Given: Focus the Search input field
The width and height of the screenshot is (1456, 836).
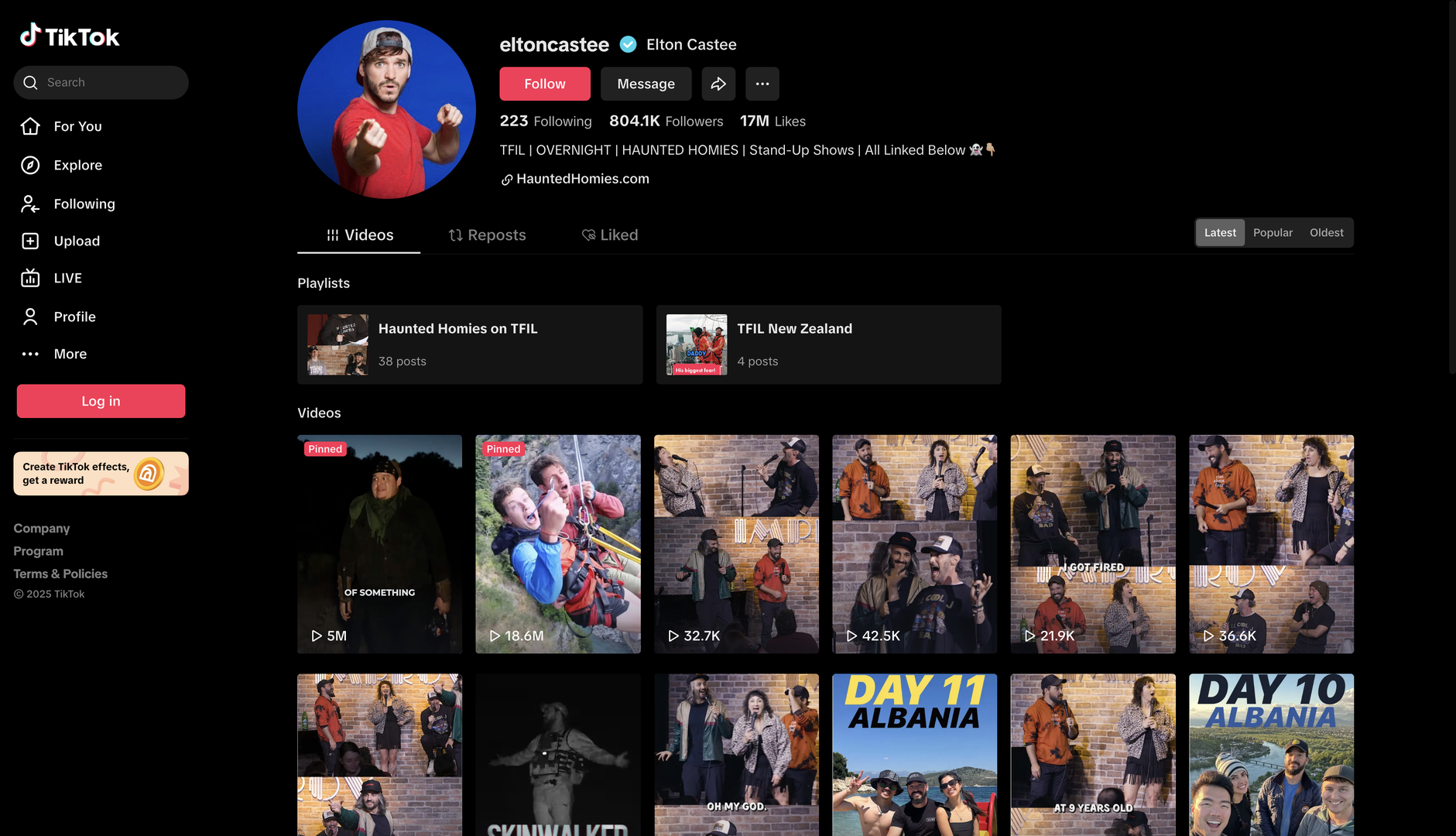Looking at the screenshot, I should (101, 83).
